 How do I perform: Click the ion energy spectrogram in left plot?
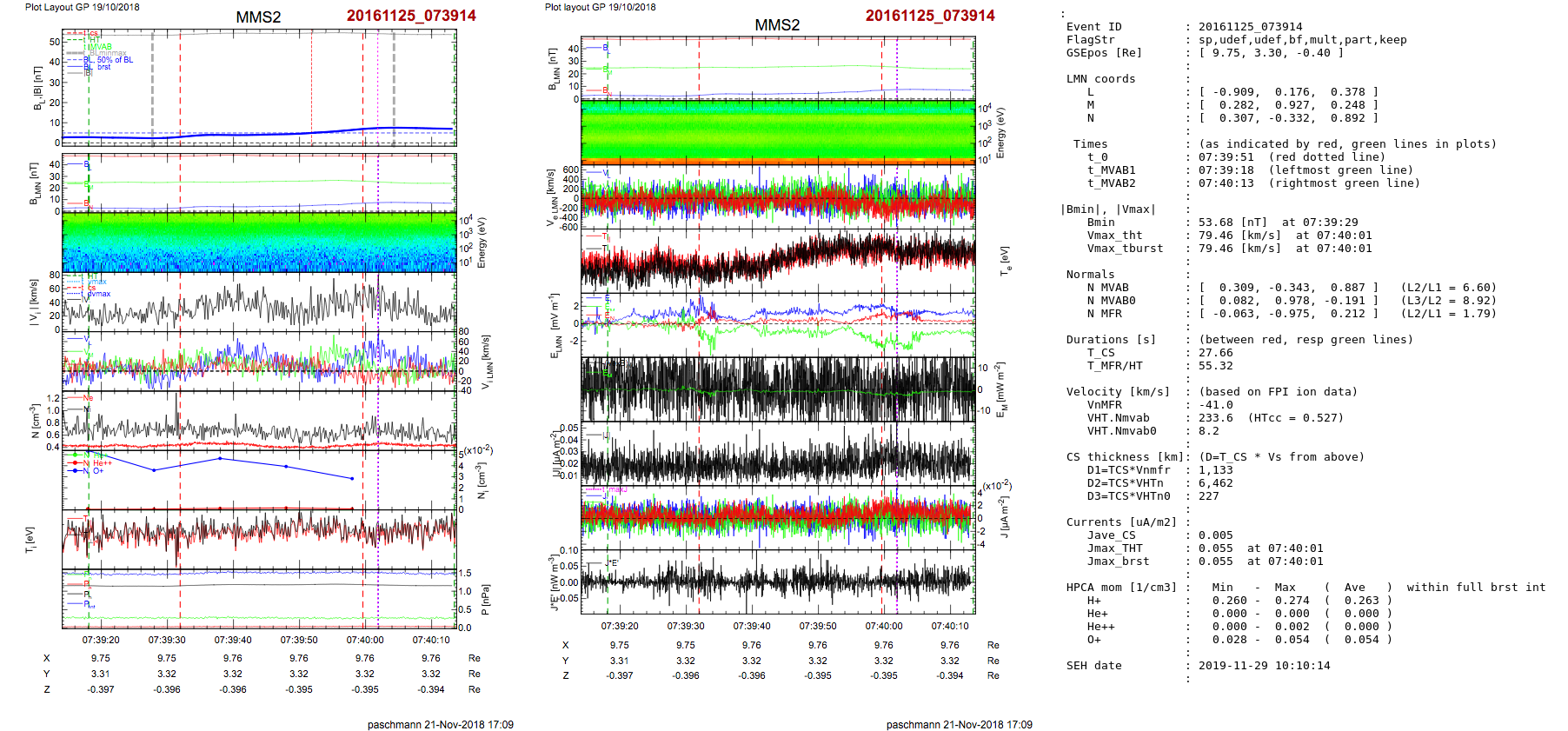(259, 243)
